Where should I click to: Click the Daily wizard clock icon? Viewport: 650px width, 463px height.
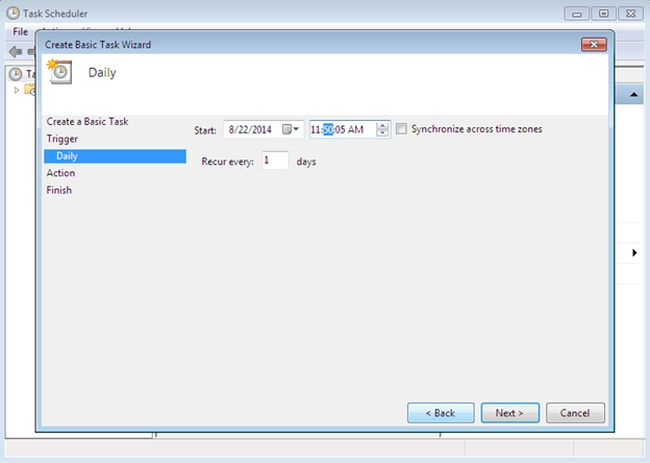point(60,72)
